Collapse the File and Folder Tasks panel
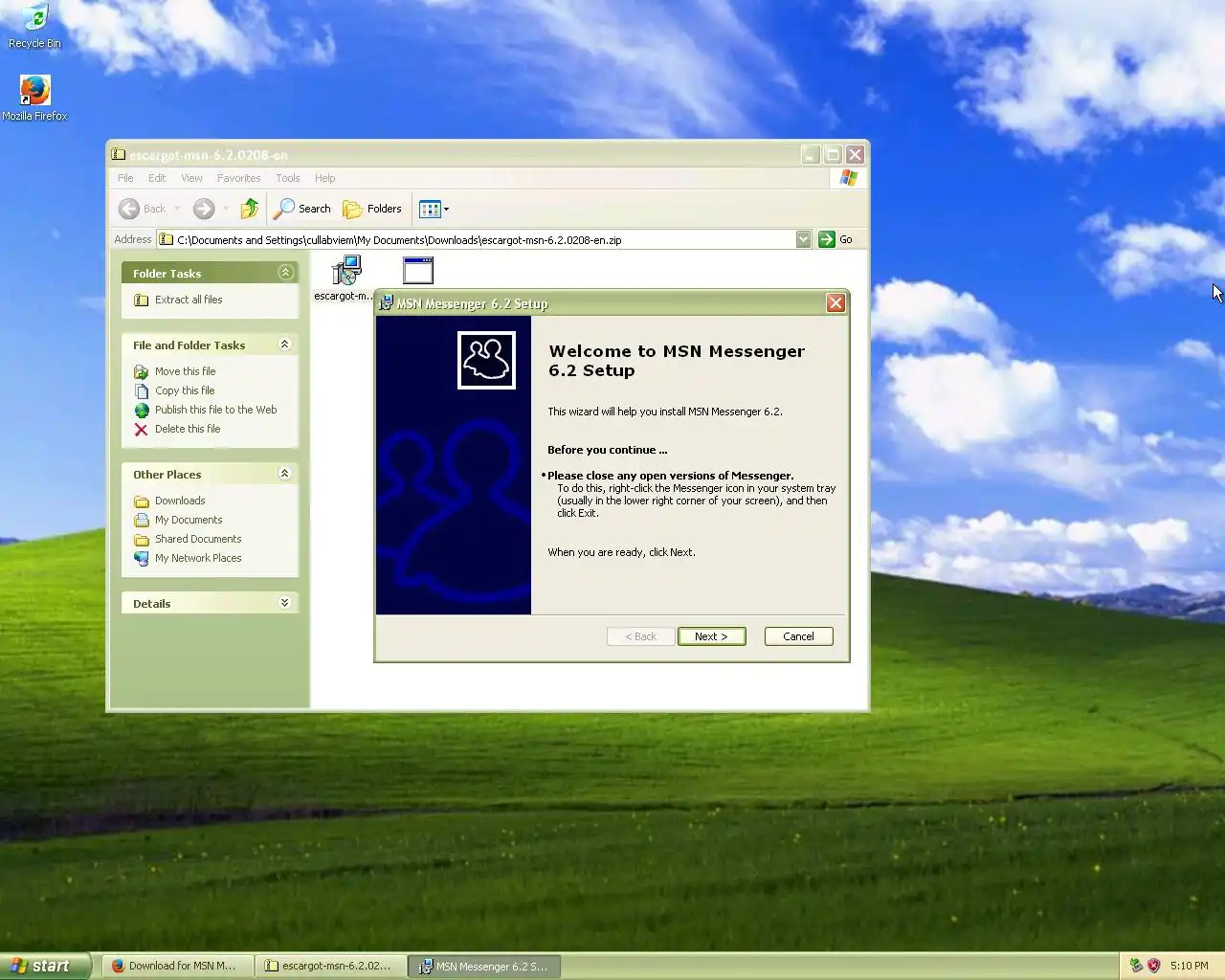Viewport: 1225px width, 980px height. tap(285, 345)
